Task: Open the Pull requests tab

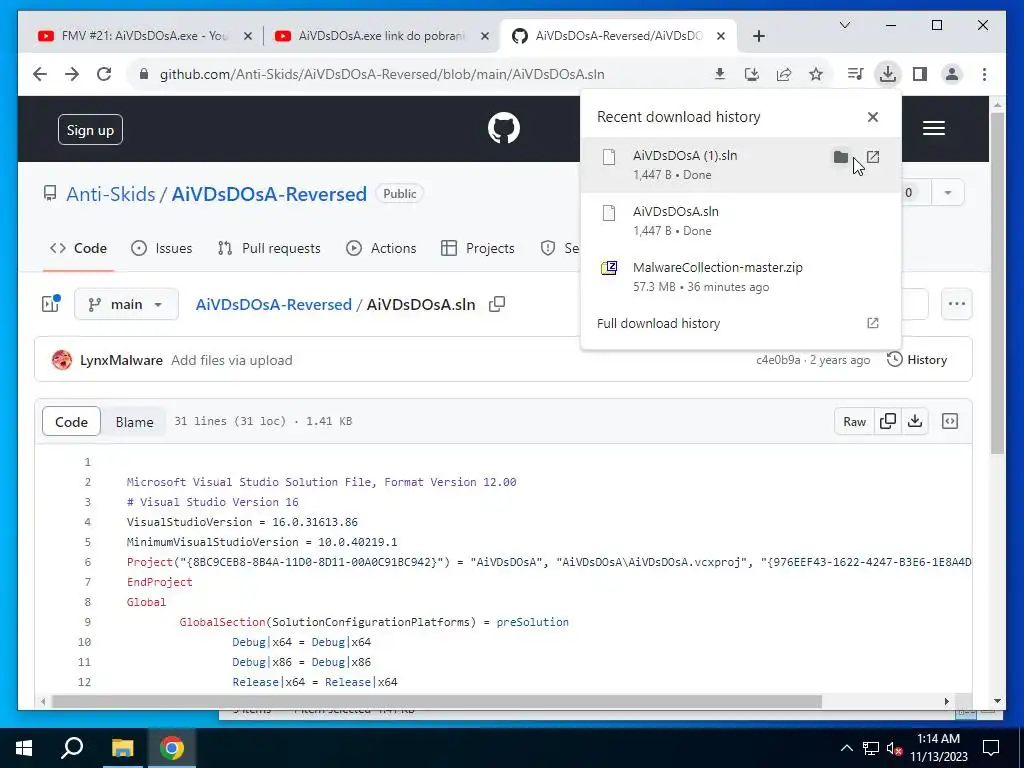Action: (269, 248)
